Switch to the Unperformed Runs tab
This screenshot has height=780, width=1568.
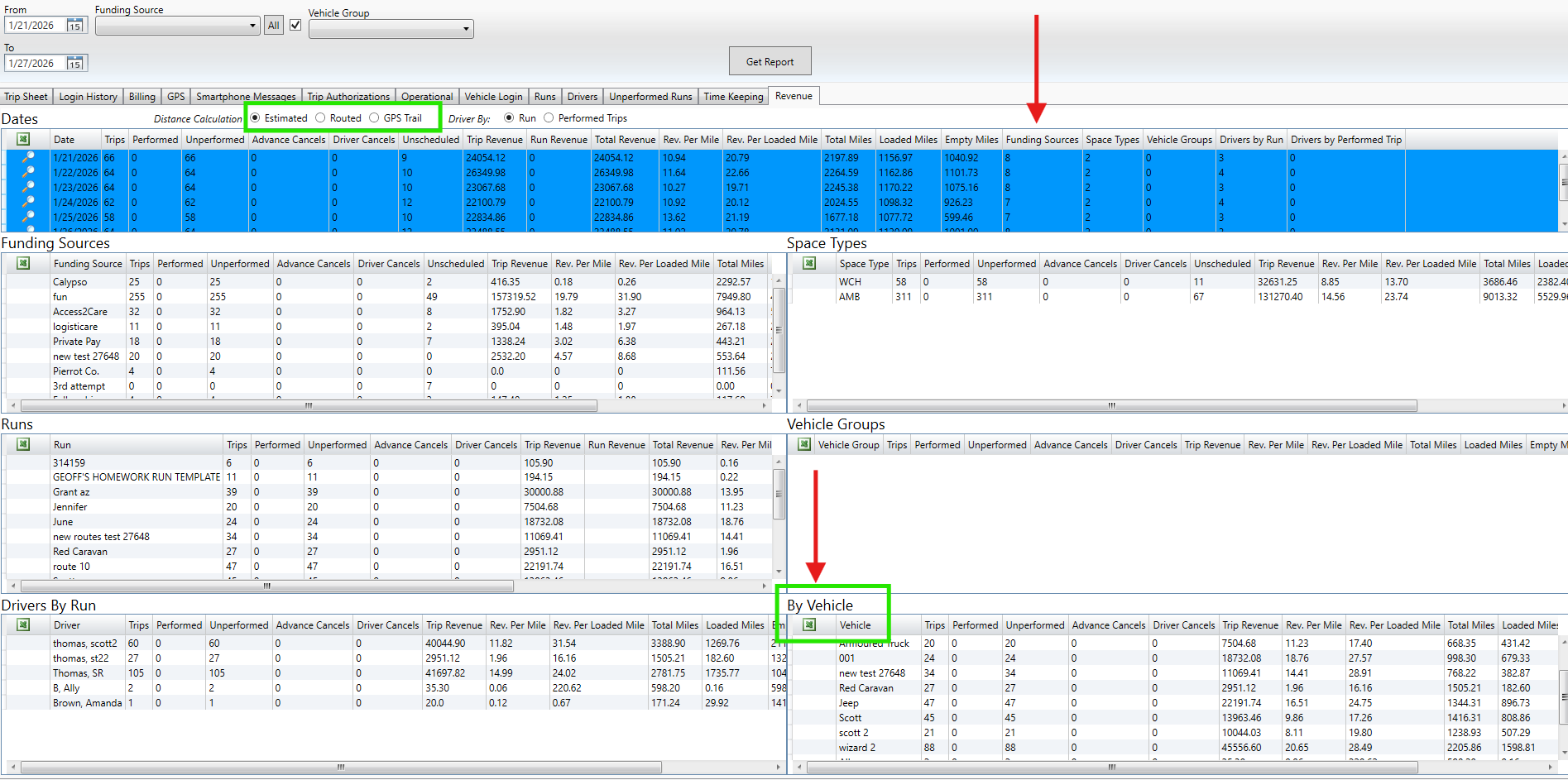650,97
